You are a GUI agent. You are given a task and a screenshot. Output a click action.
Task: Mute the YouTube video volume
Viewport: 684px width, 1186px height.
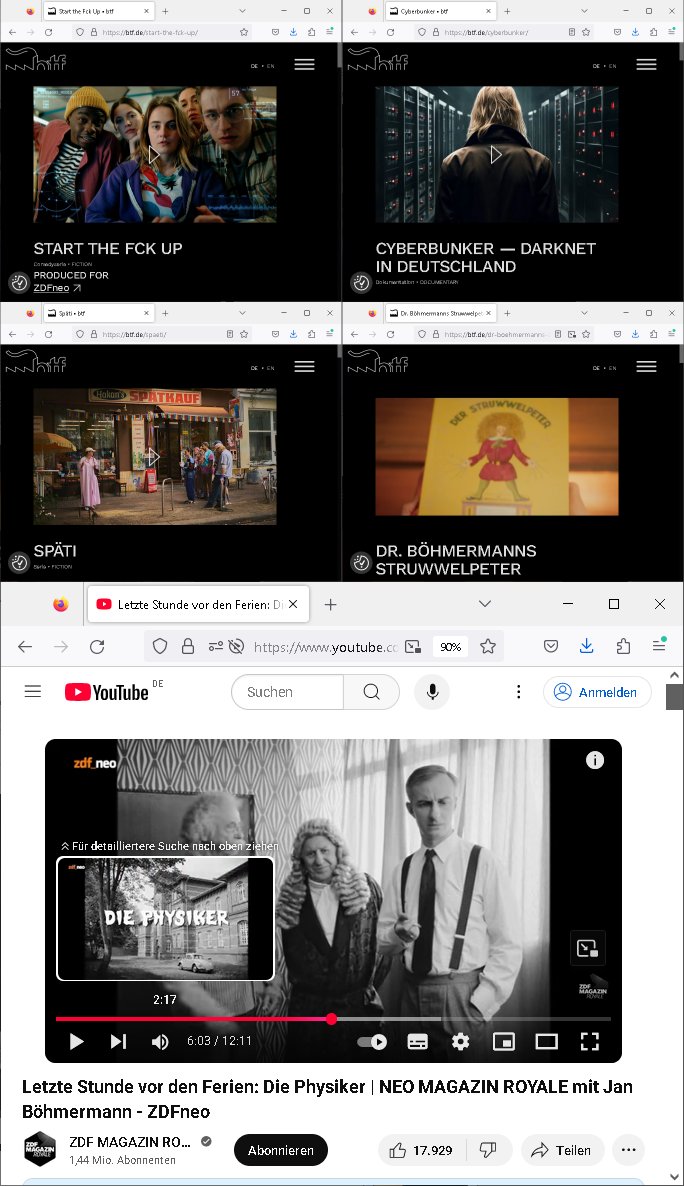pyautogui.click(x=160, y=1041)
